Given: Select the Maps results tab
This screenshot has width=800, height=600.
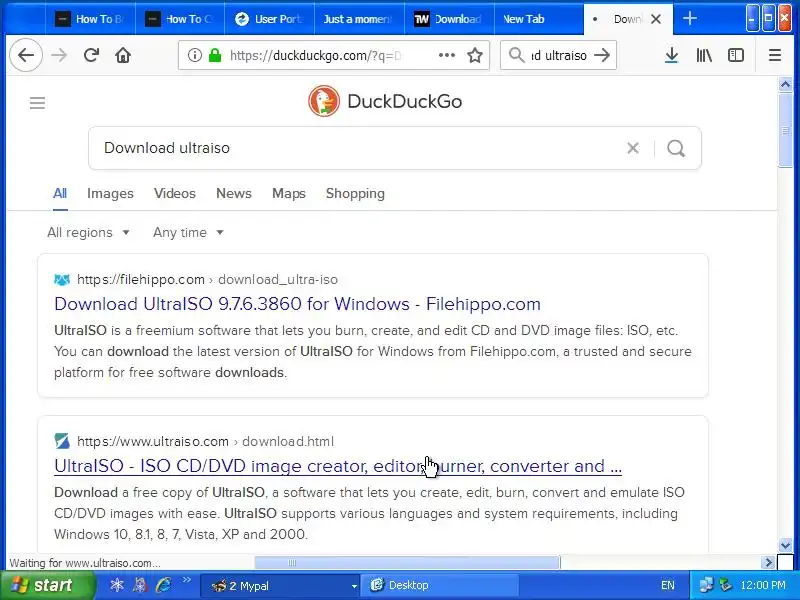Looking at the screenshot, I should pyautogui.click(x=289, y=193).
